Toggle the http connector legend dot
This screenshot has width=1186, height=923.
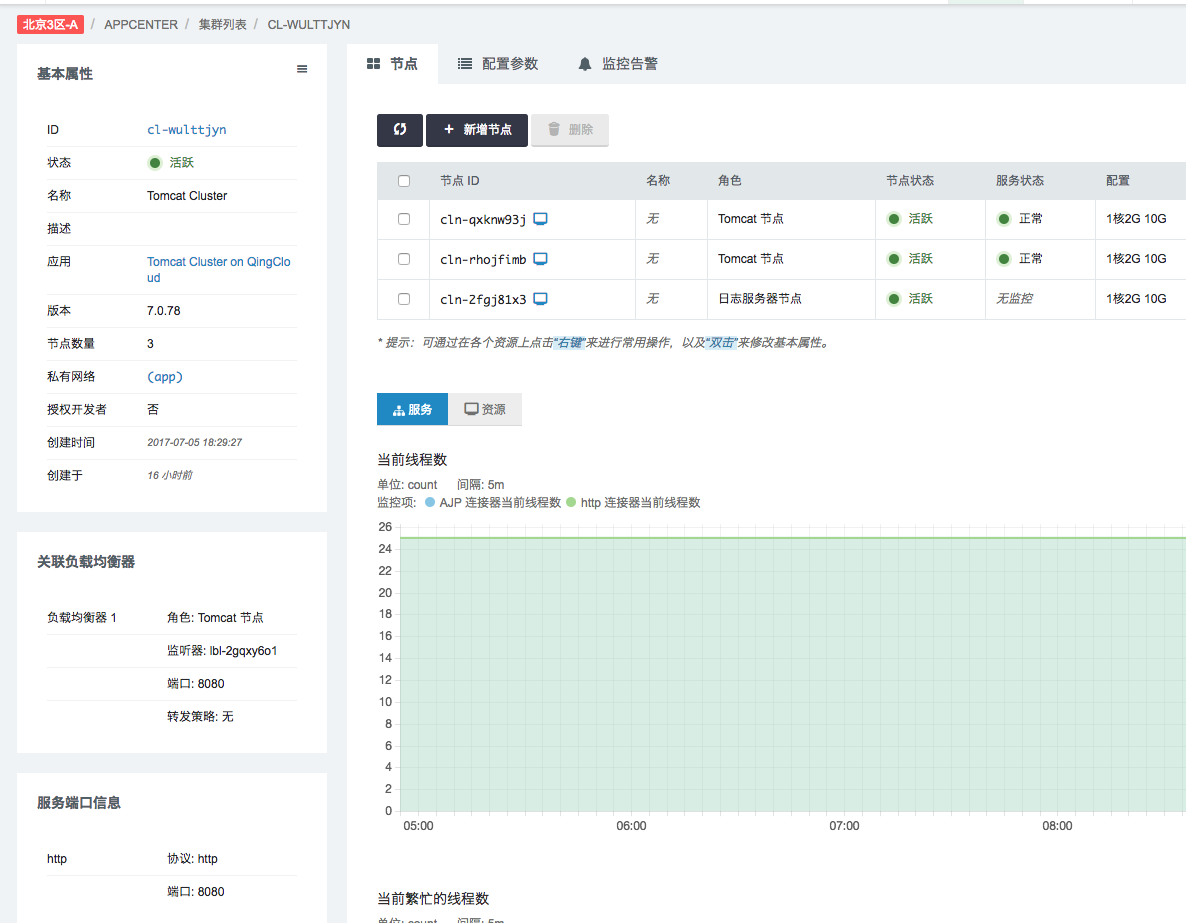(571, 502)
